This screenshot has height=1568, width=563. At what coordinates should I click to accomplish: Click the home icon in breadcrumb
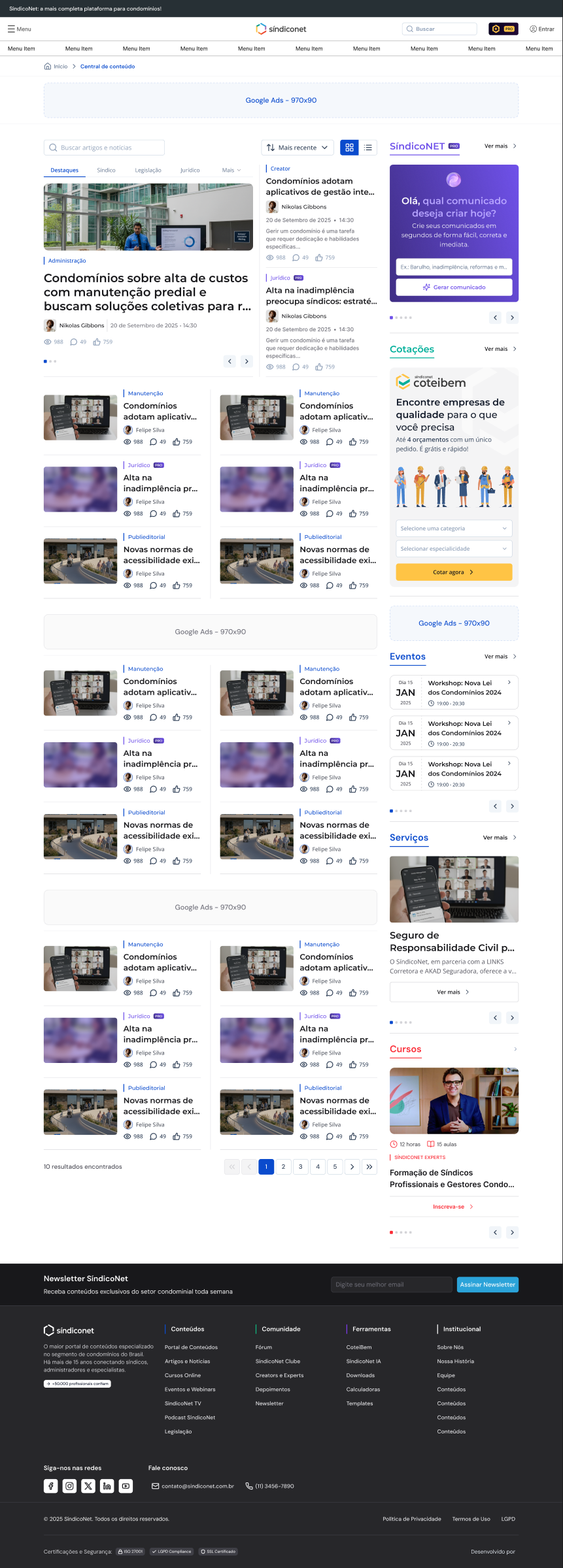pos(47,66)
